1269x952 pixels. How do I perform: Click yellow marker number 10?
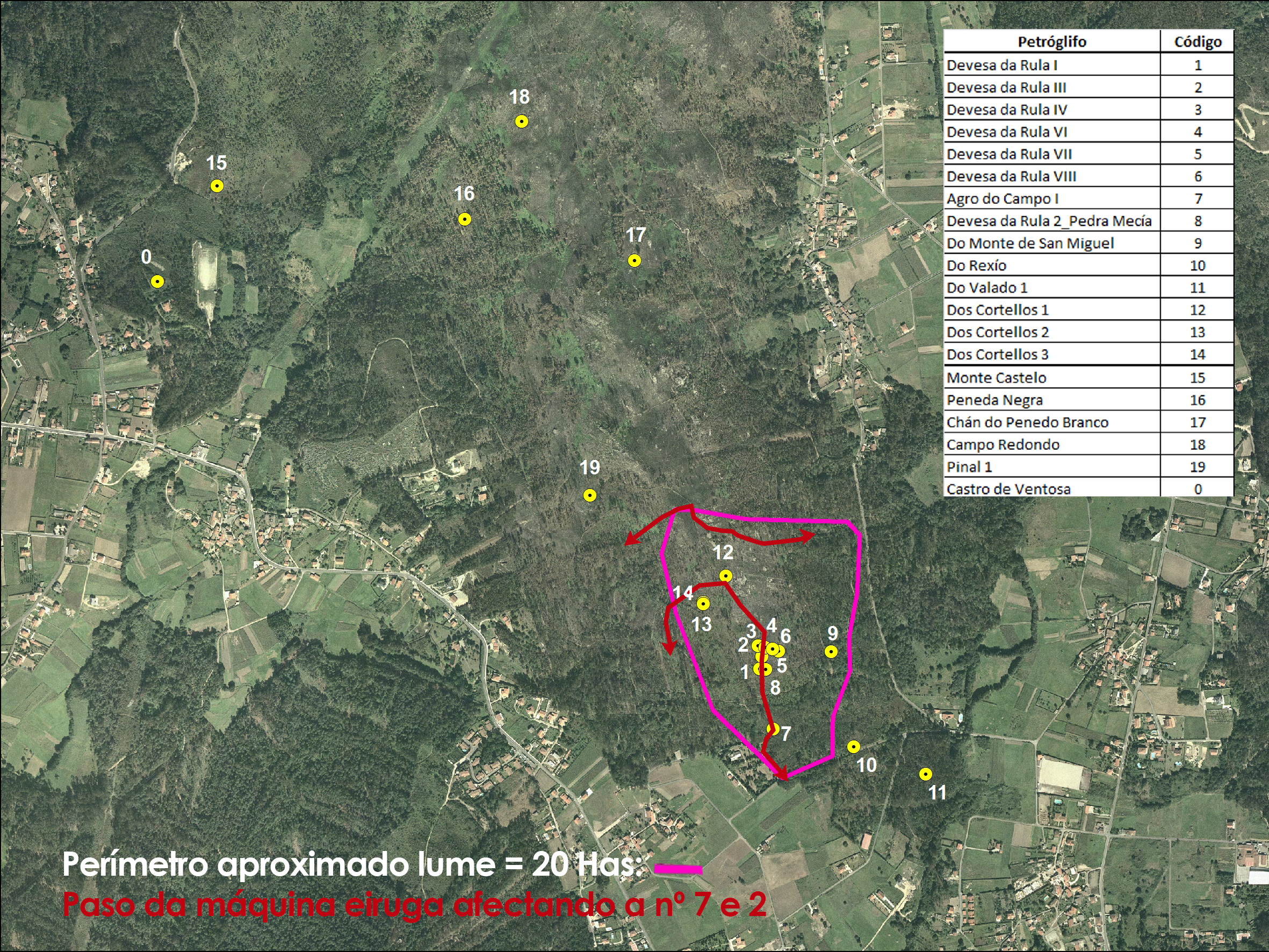pyautogui.click(x=853, y=747)
